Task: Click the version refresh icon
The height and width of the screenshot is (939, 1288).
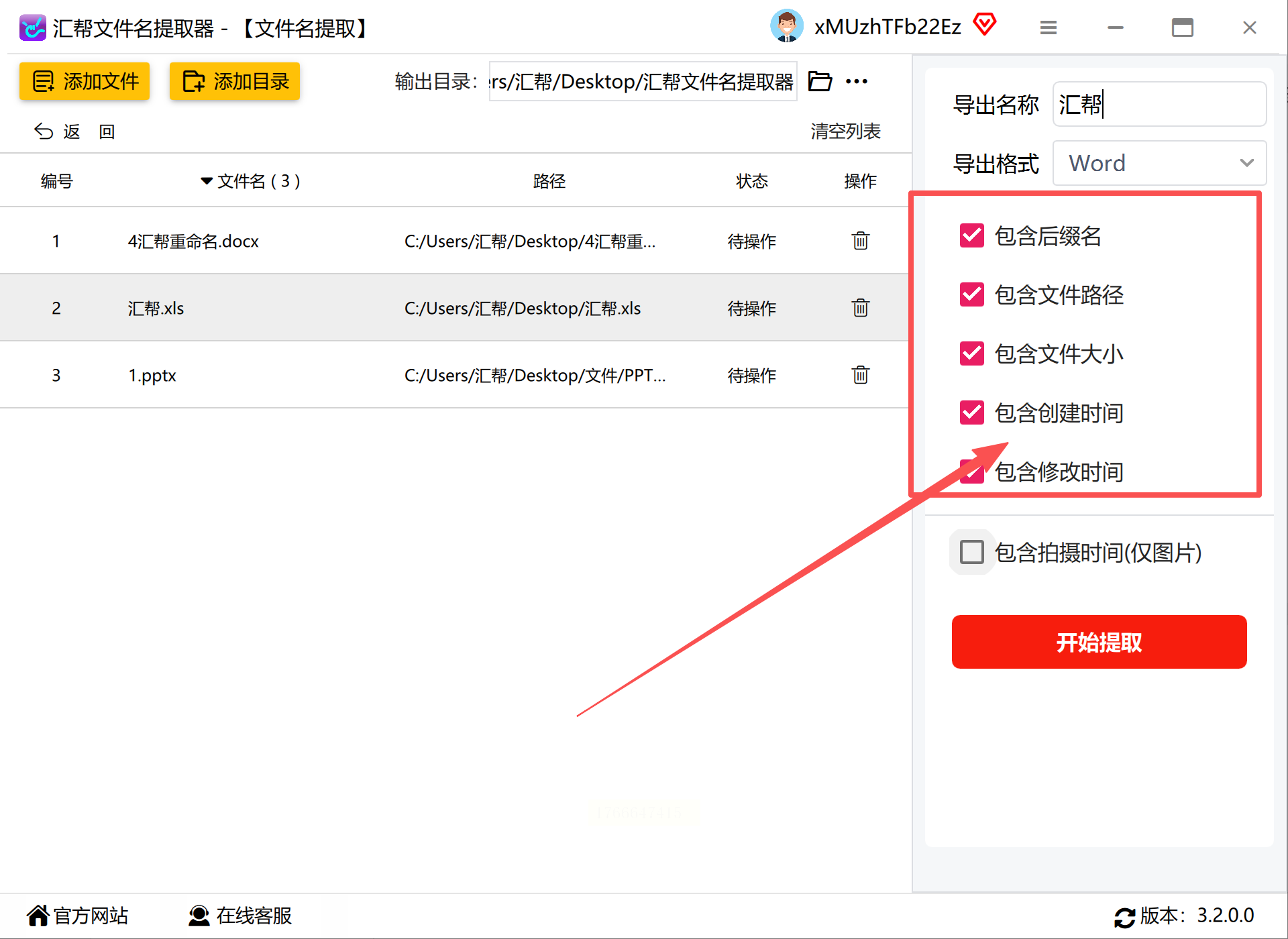Action: (x=1124, y=917)
